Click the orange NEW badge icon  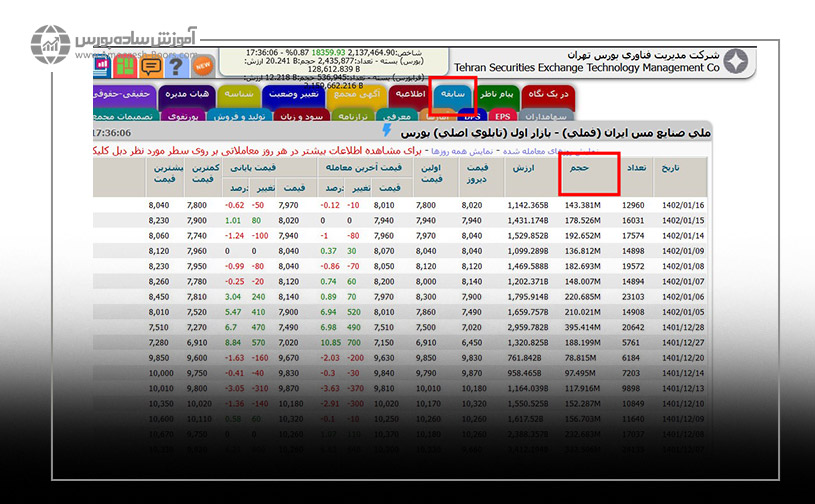(203, 66)
